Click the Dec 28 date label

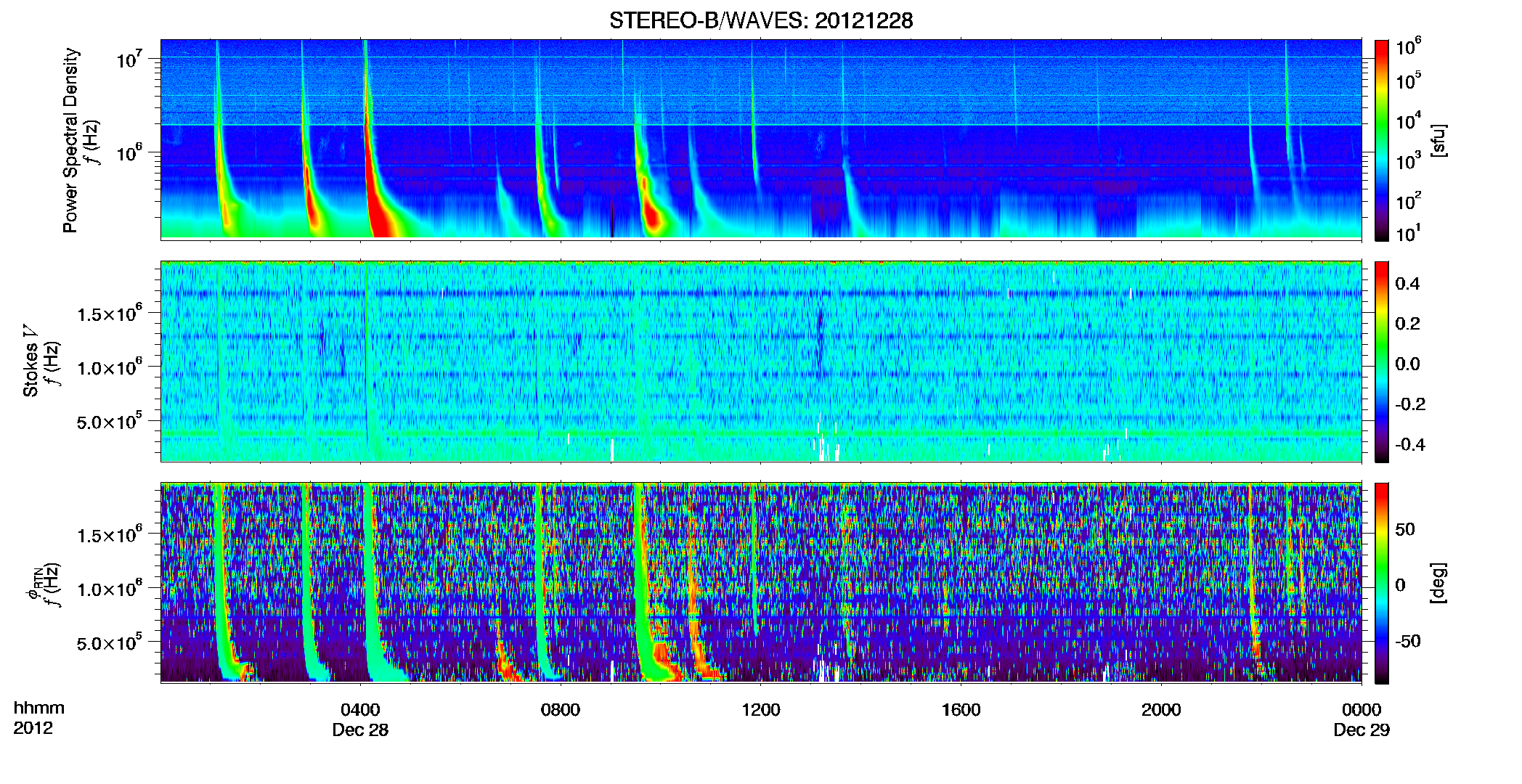(x=360, y=730)
